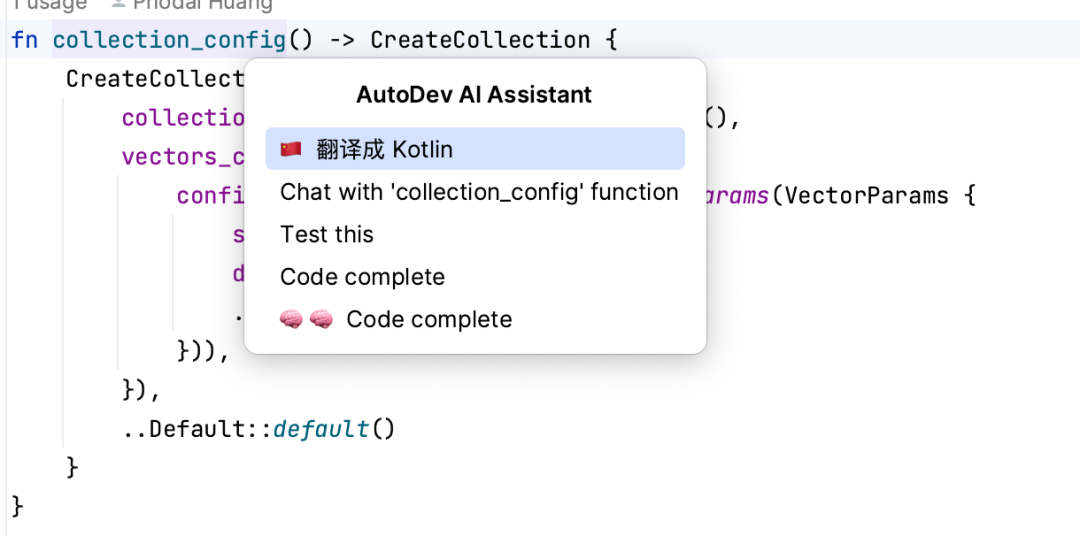Click the first brain emoji icon
Viewport: 1080px width, 536px height.
pos(291,319)
